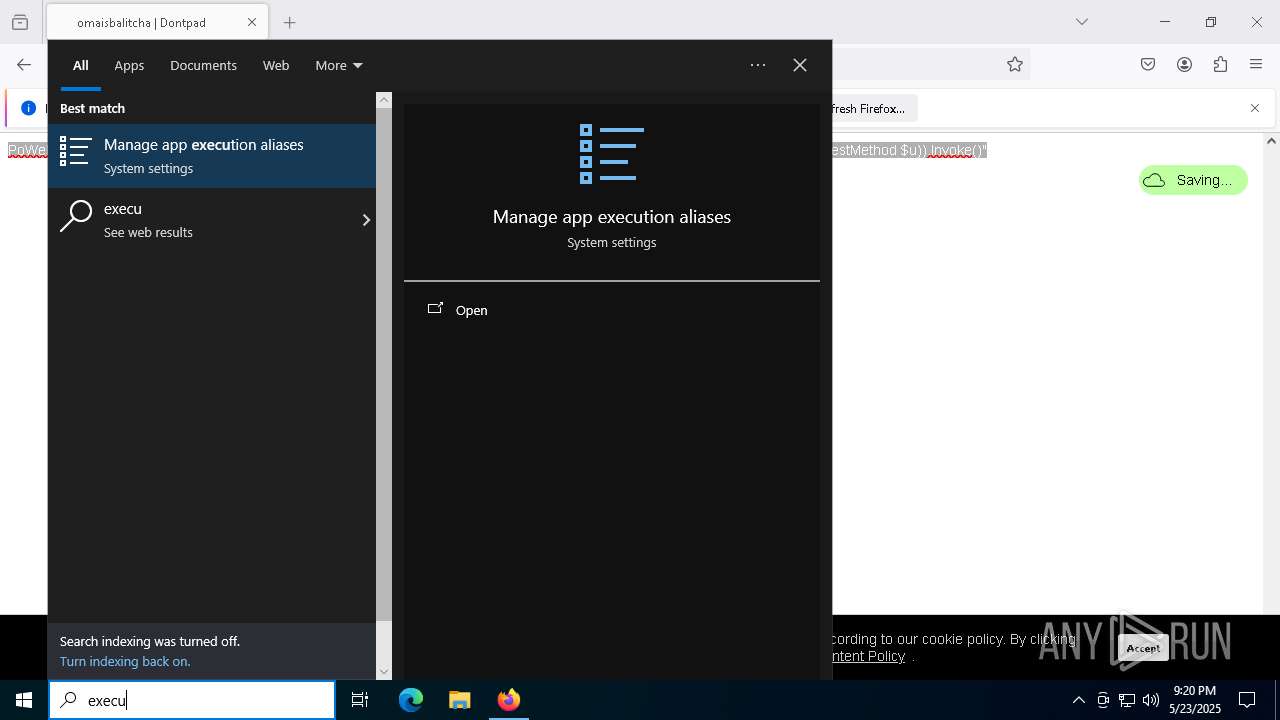Screen dimensions: 1280x720
Task: Expand the More filters dropdown
Action: 338,65
